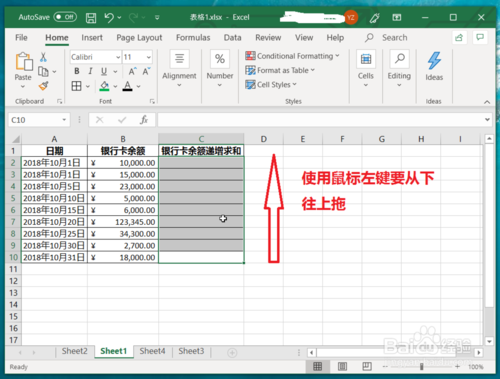Open Clipboard dialog launcher

(x=59, y=101)
